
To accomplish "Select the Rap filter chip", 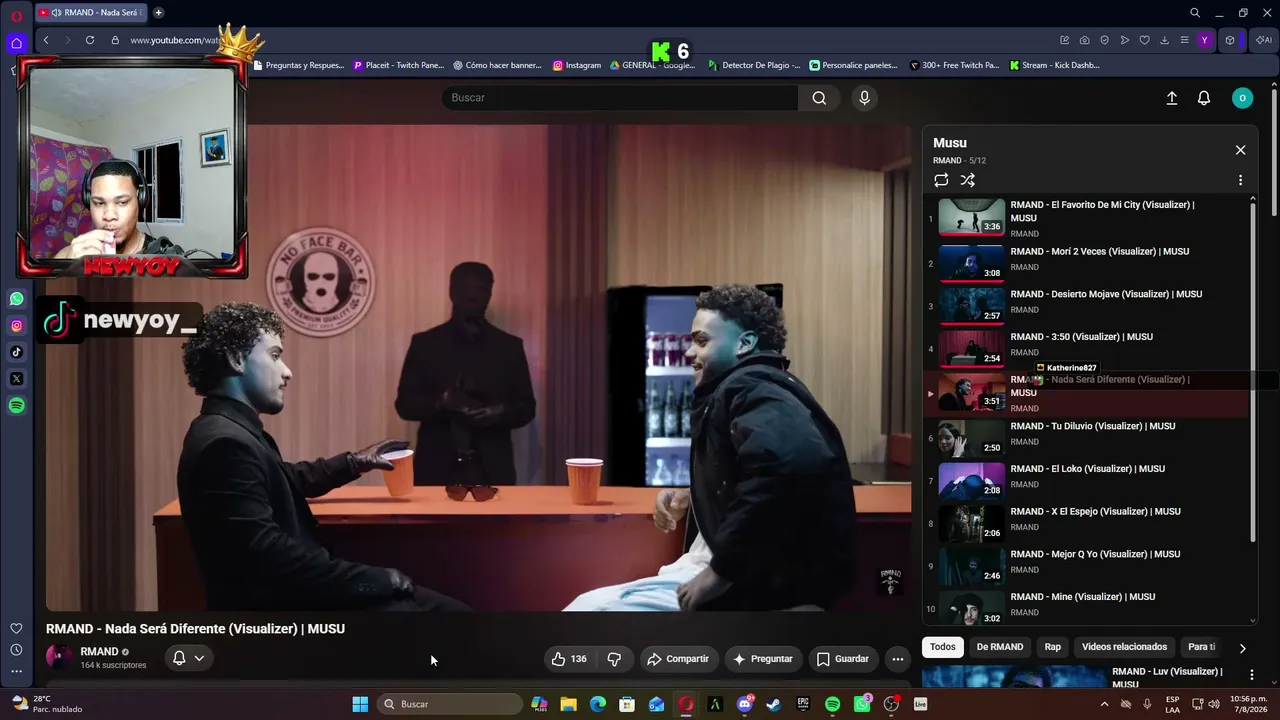I will [1053, 647].
